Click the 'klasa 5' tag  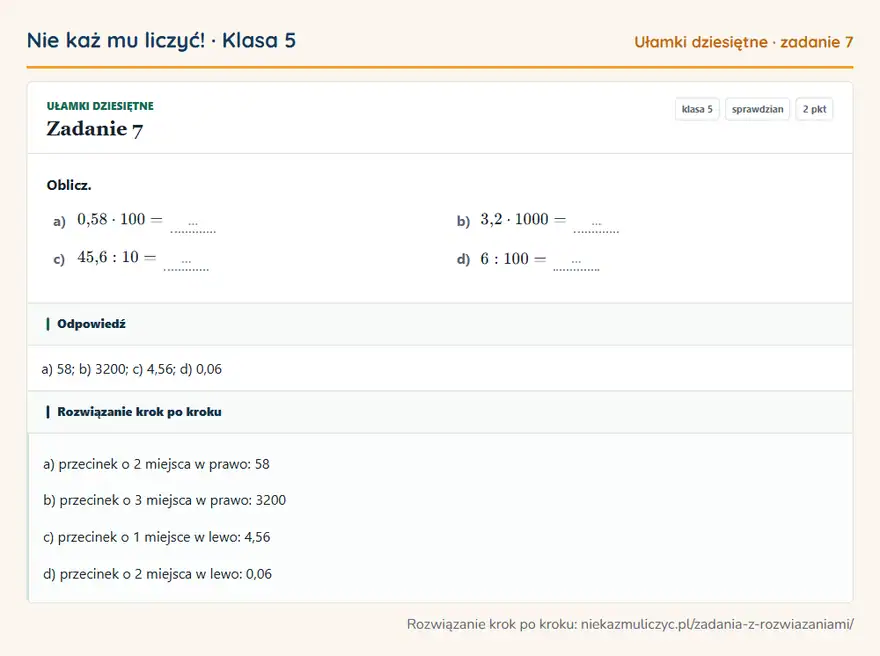(x=697, y=109)
